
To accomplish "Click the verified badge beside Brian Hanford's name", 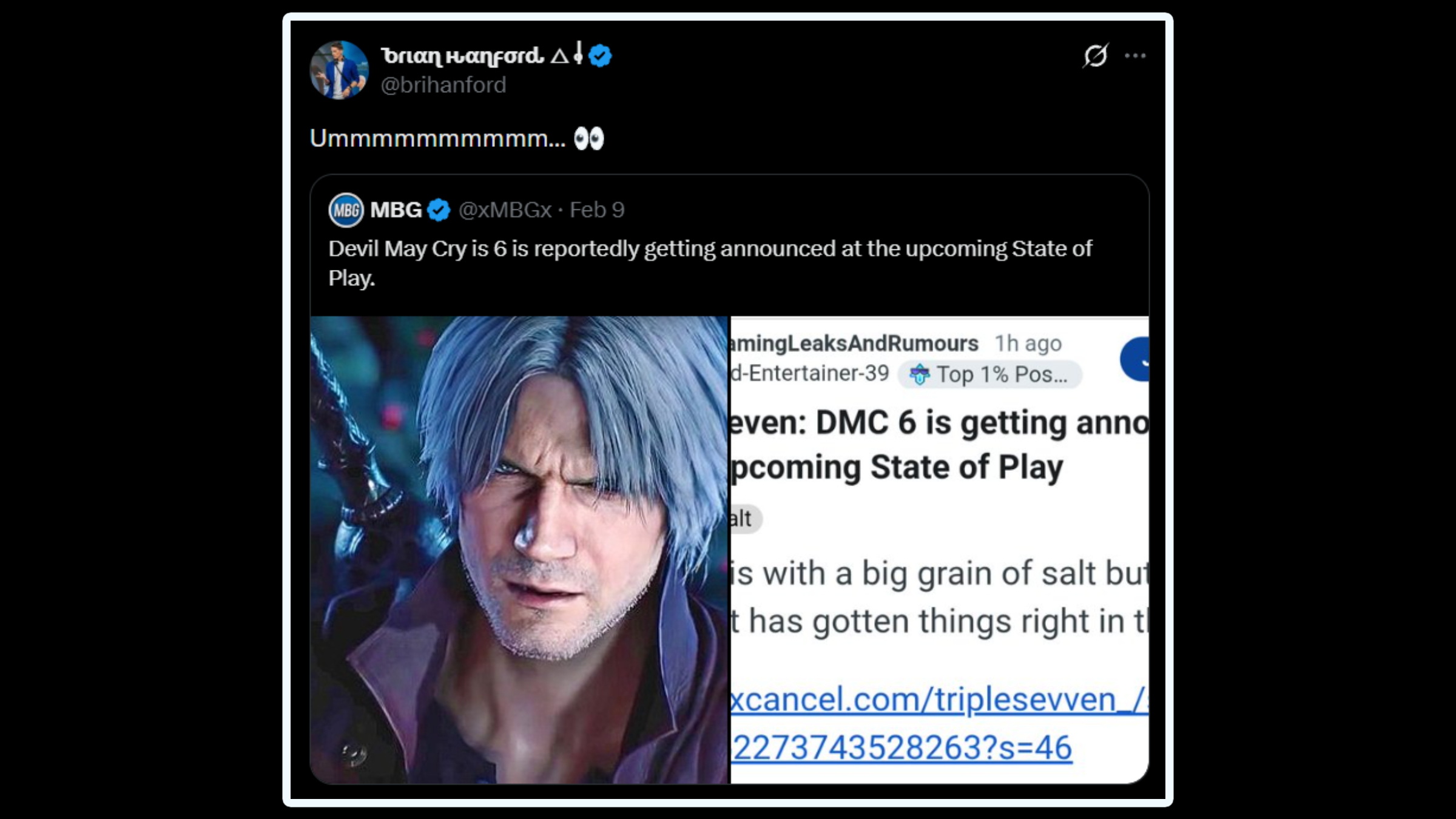I will tap(600, 56).
